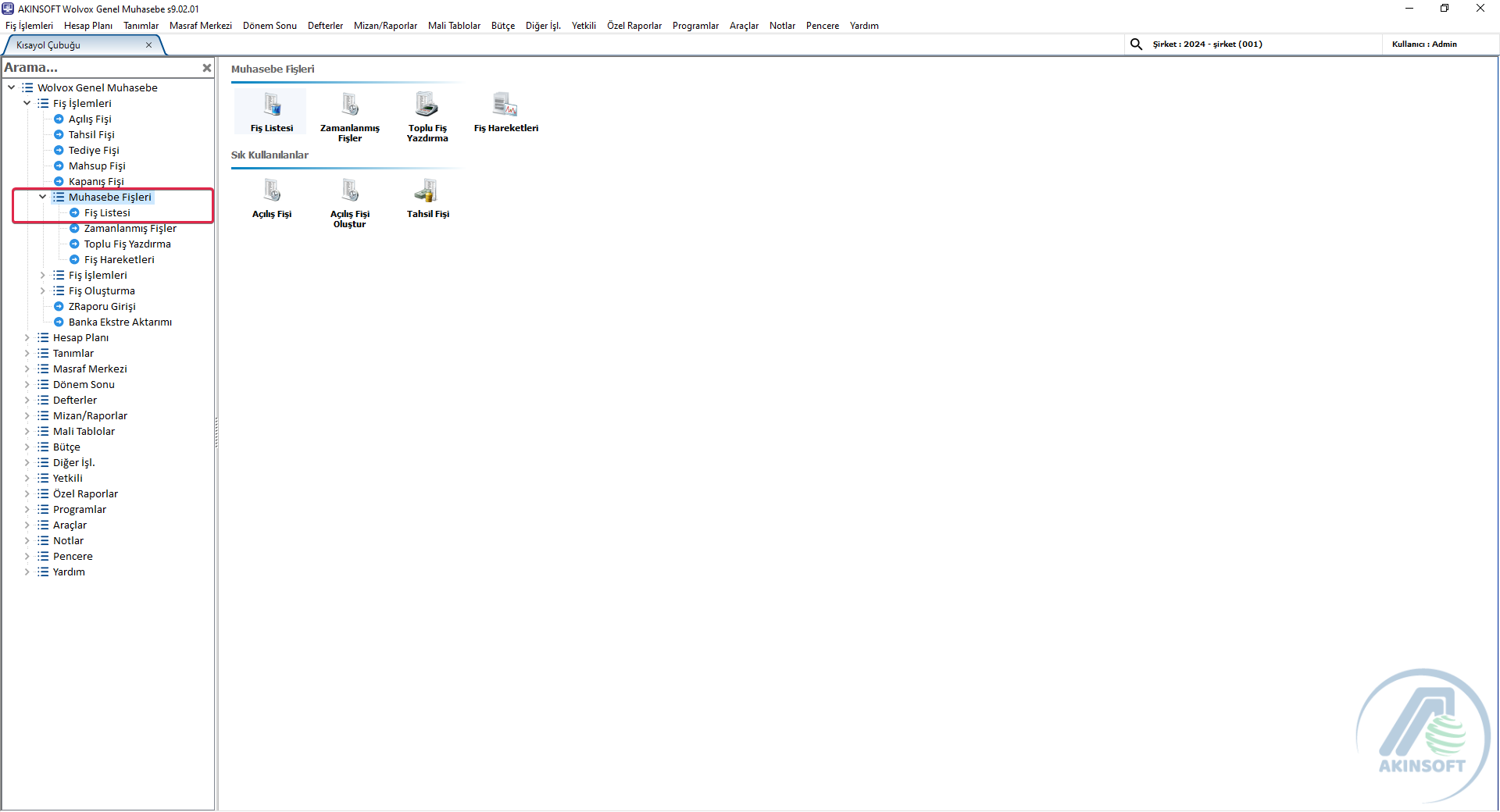The width and height of the screenshot is (1500, 812).
Task: Open the Defterler menu
Action: pyautogui.click(x=325, y=26)
